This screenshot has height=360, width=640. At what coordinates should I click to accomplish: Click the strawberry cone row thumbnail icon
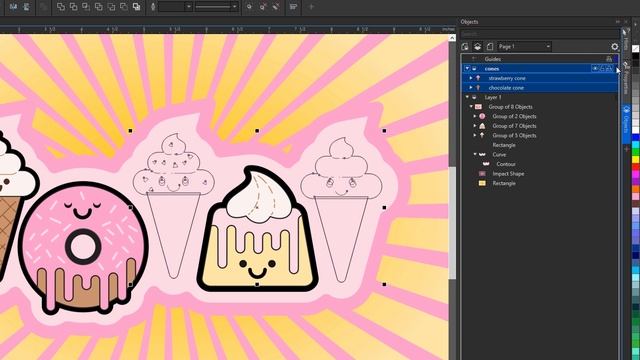click(x=478, y=78)
